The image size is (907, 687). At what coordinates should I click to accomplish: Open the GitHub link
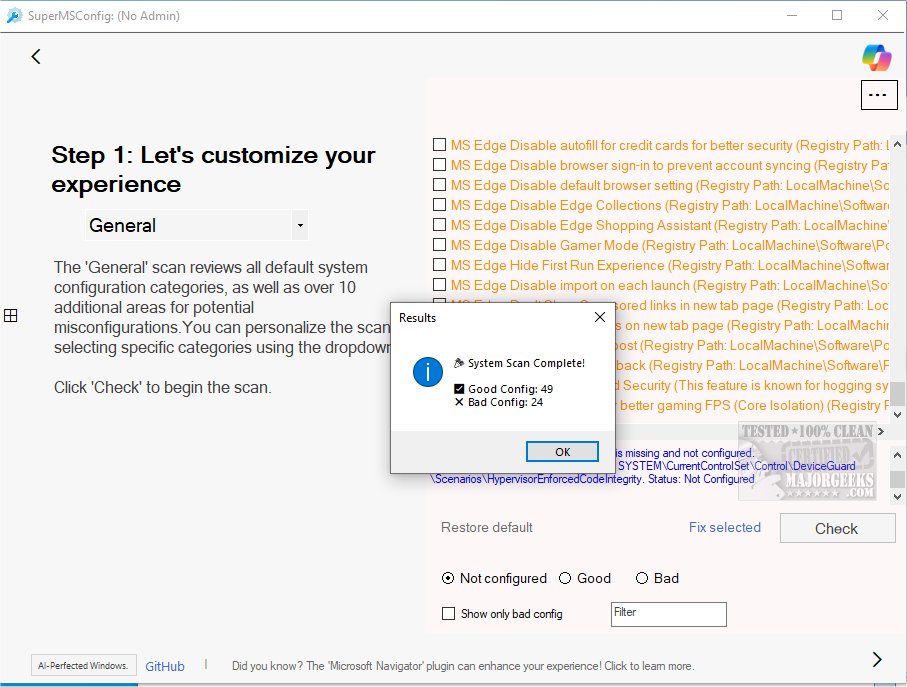coord(165,666)
